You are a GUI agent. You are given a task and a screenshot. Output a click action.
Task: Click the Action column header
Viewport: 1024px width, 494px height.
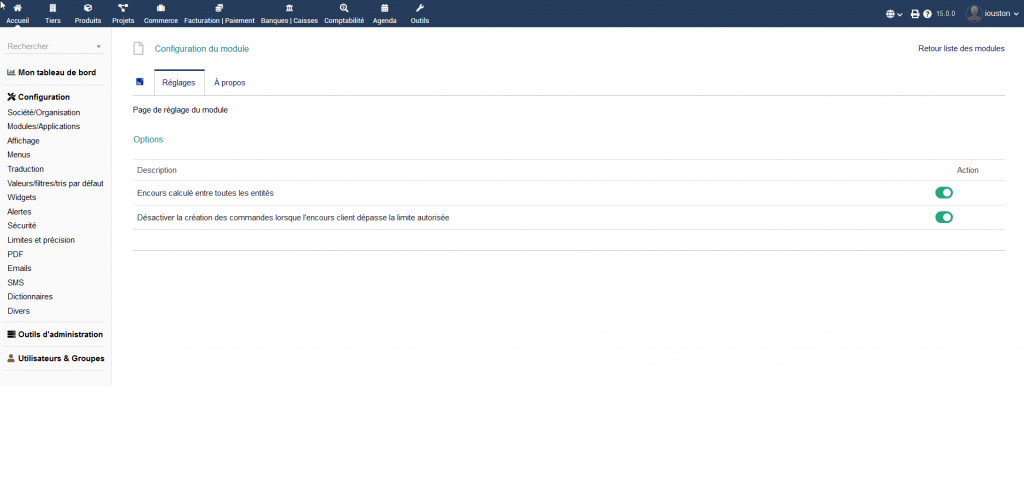click(968, 170)
